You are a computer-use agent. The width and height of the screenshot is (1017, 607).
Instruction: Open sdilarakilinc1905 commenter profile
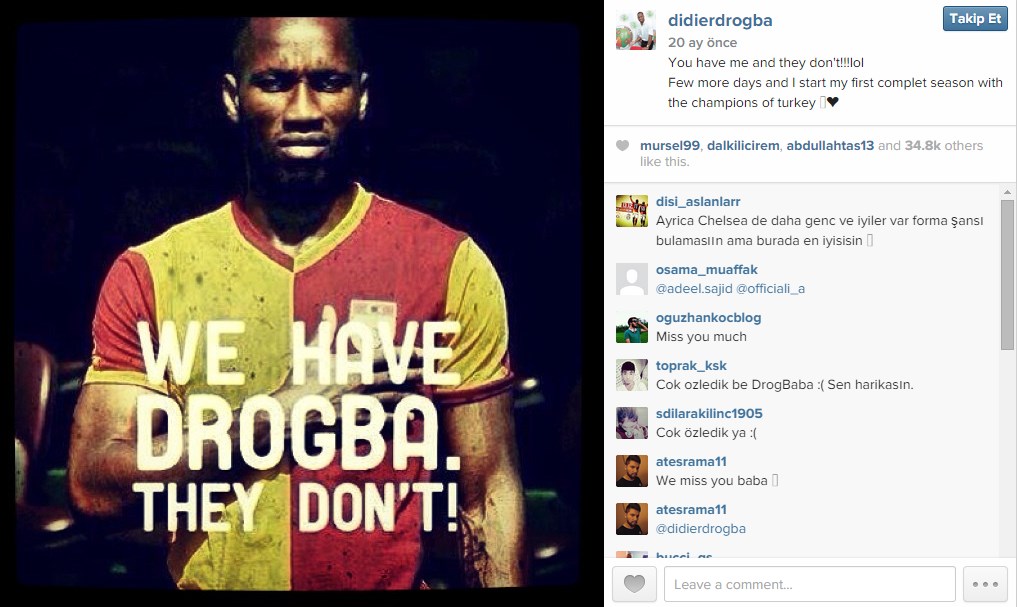[709, 414]
